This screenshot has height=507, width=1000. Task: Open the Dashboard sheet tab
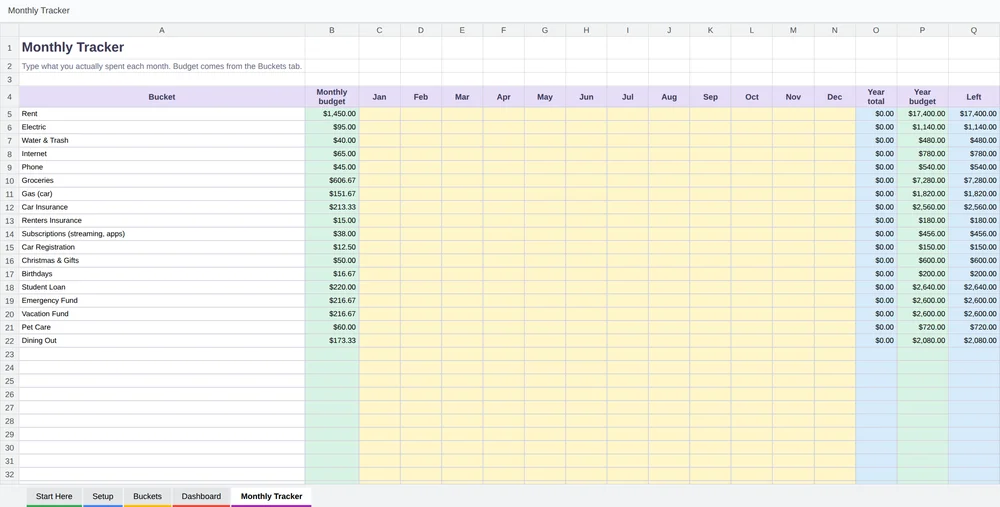[x=201, y=496]
